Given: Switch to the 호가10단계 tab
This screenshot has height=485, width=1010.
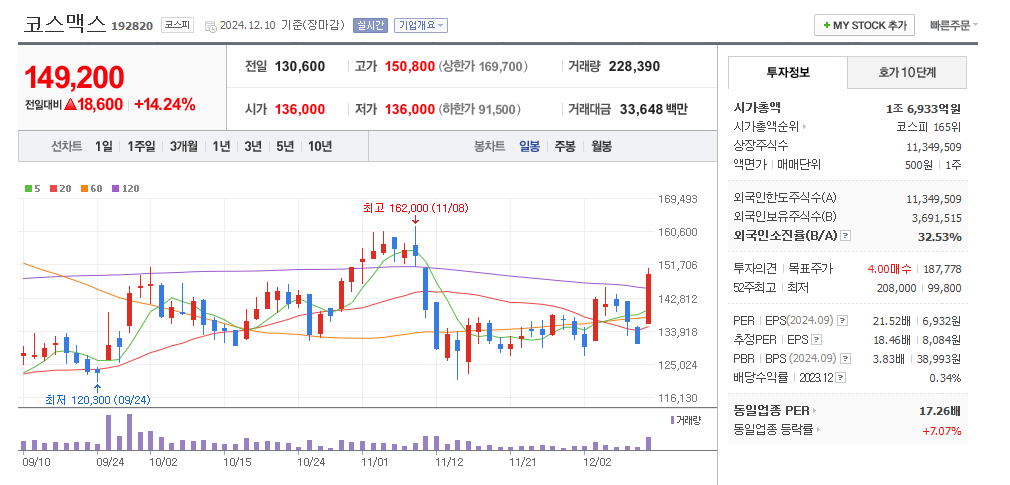Looking at the screenshot, I should [907, 72].
